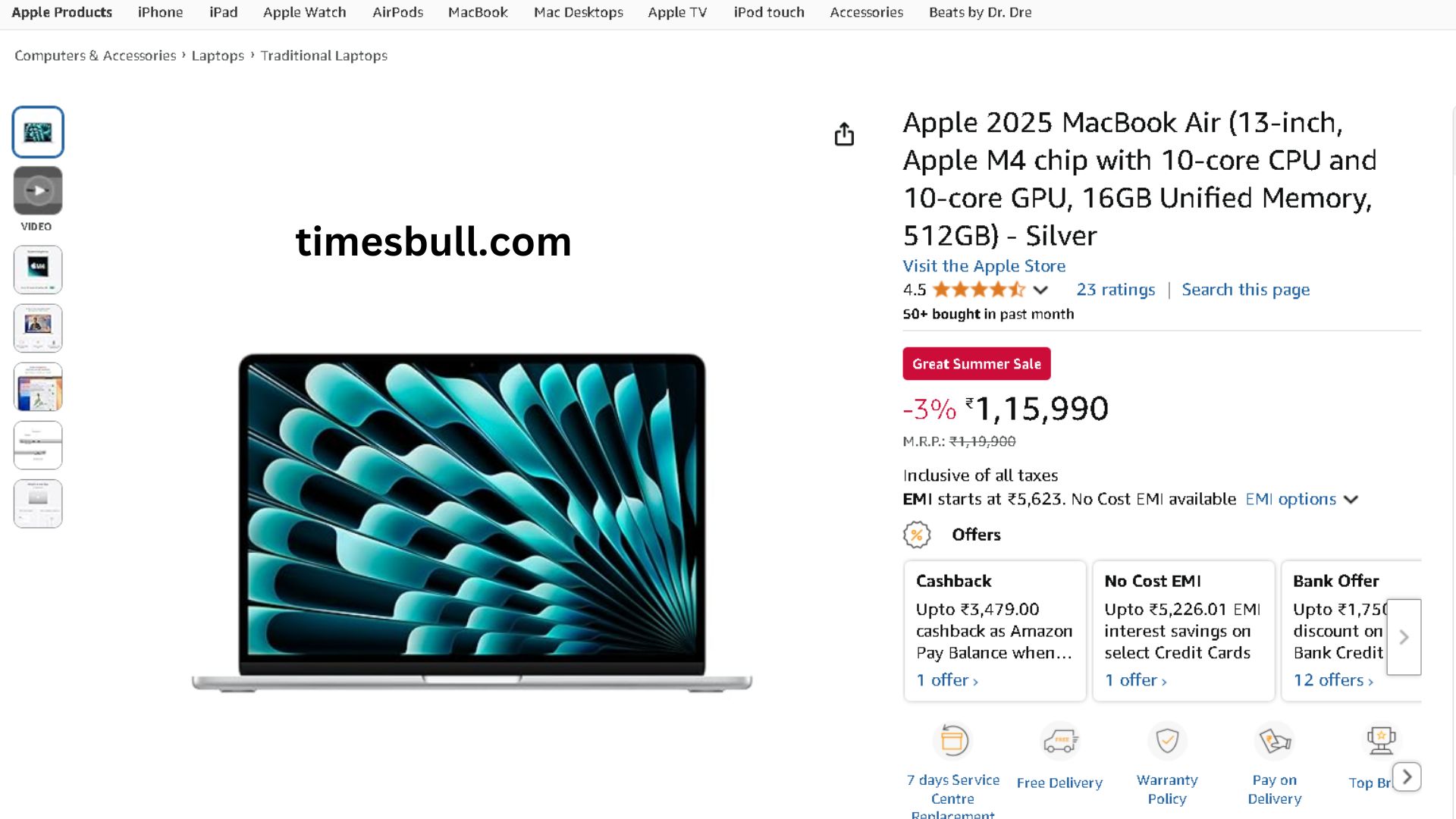Go to Beats by Dr. Dre menu
This screenshot has height=819, width=1456.
click(980, 12)
